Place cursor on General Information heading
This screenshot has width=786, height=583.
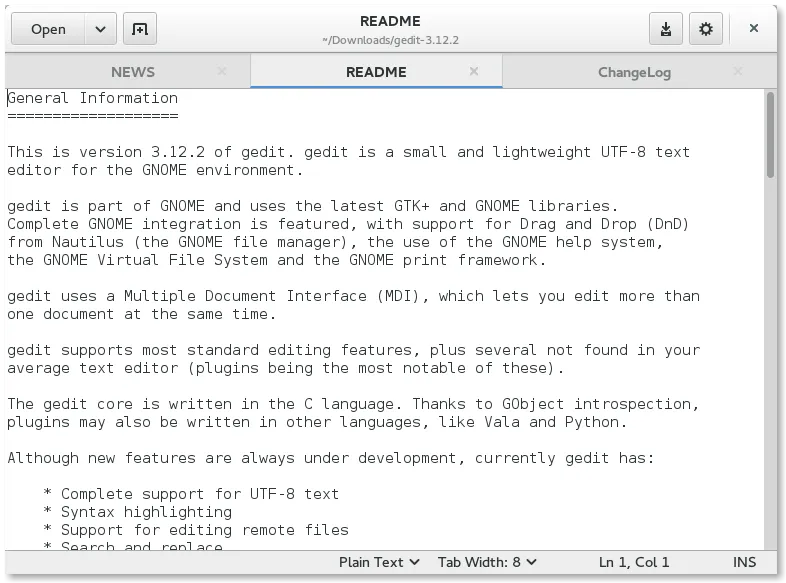(93, 98)
